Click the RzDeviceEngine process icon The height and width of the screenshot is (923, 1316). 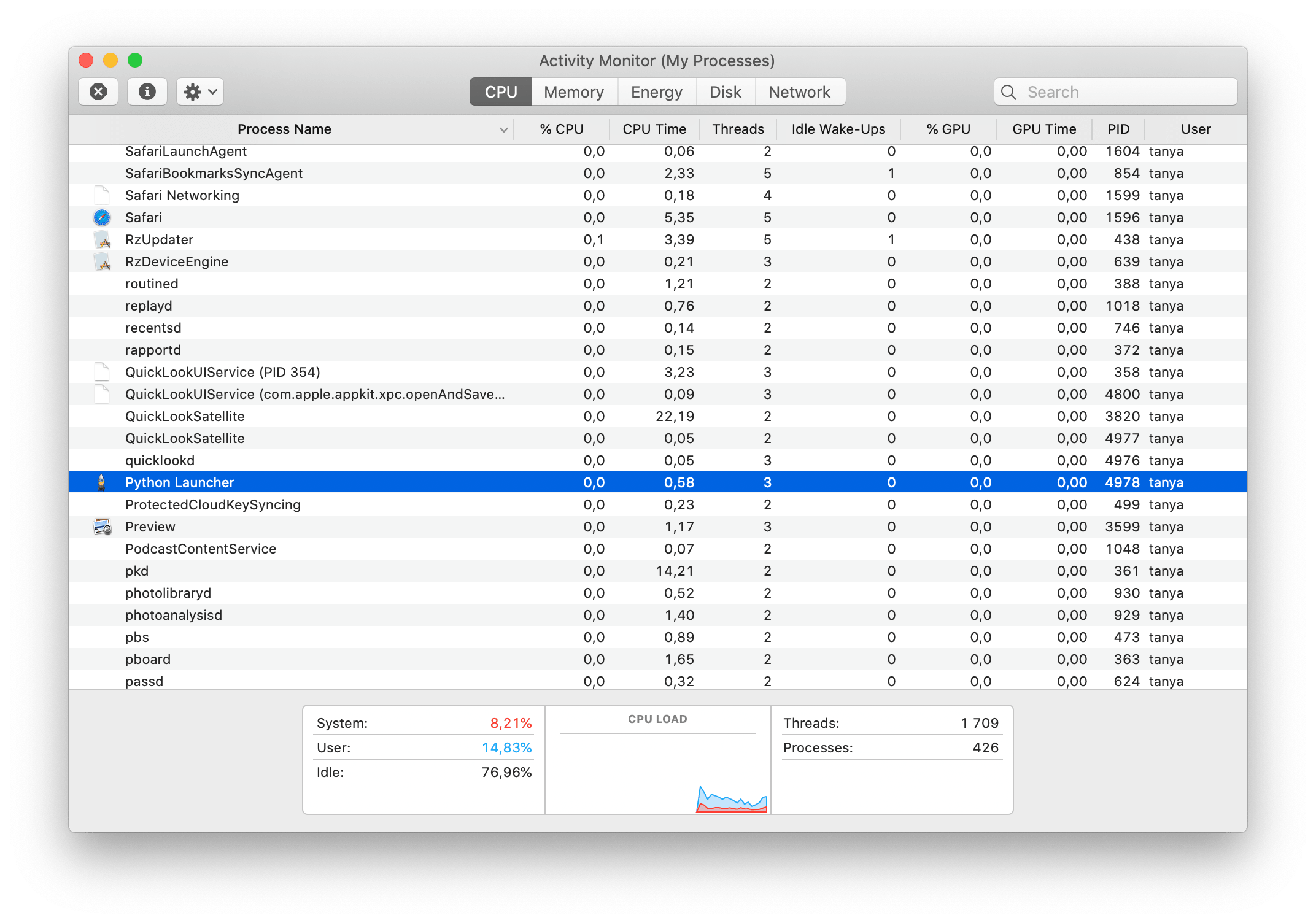click(x=102, y=261)
